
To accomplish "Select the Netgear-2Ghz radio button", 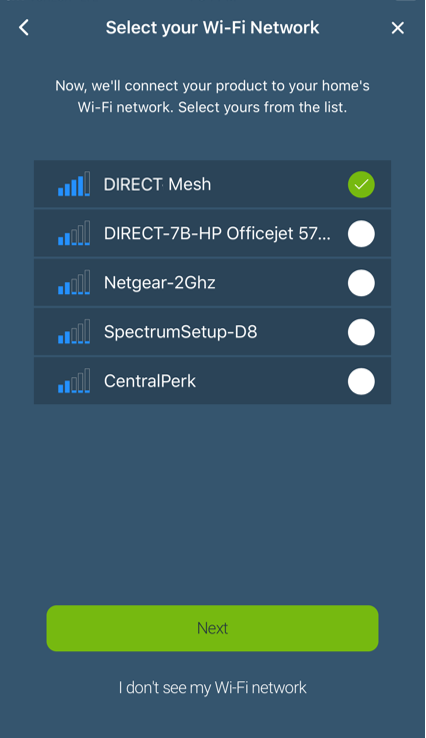I will [361, 283].
